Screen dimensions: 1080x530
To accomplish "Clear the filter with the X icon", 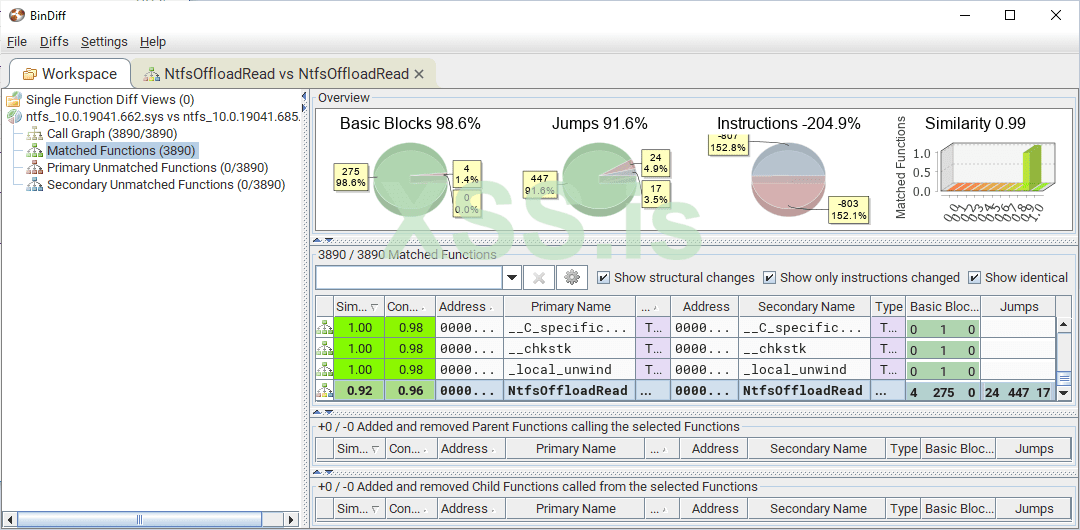I will 538,278.
